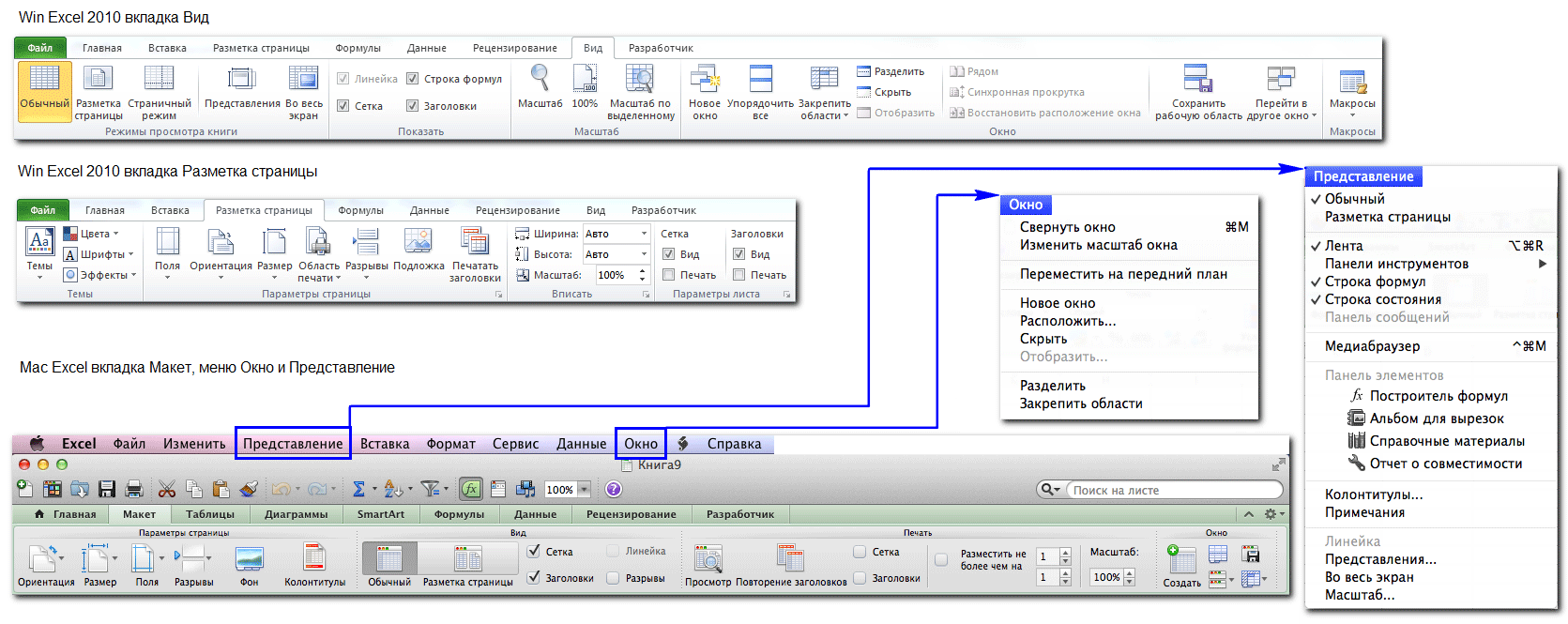The width and height of the screenshot is (1568, 624).
Task: Switch to Страничный режим view
Action: pyautogui.click(x=159, y=92)
